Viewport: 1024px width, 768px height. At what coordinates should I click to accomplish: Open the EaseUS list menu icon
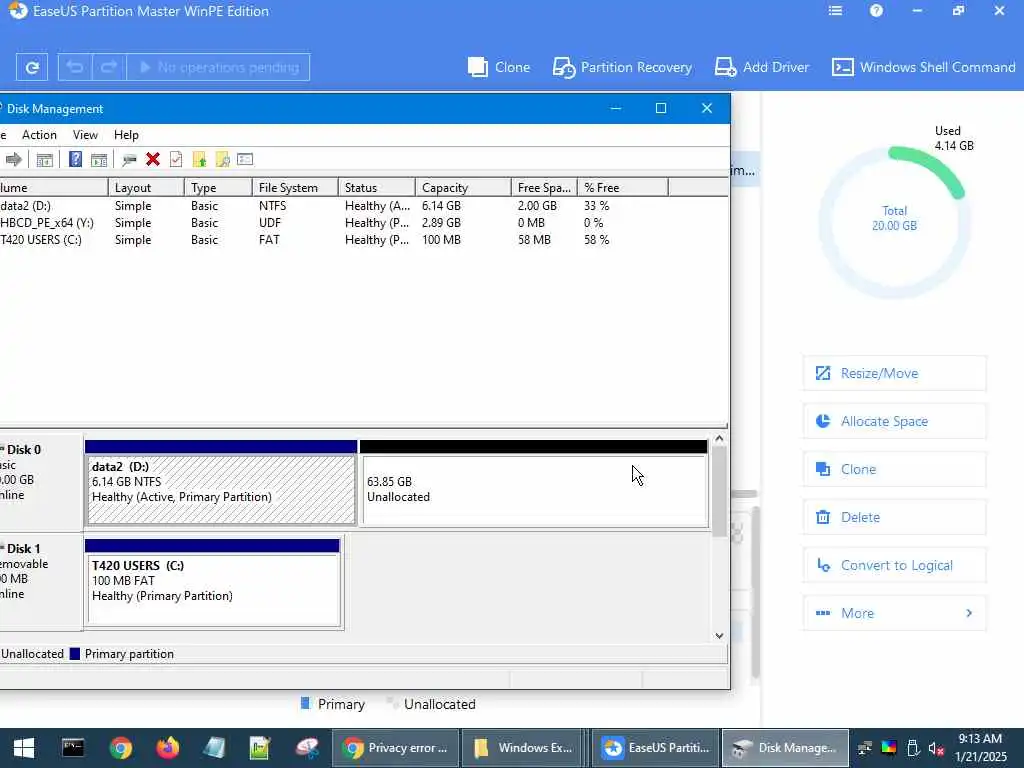pos(835,11)
